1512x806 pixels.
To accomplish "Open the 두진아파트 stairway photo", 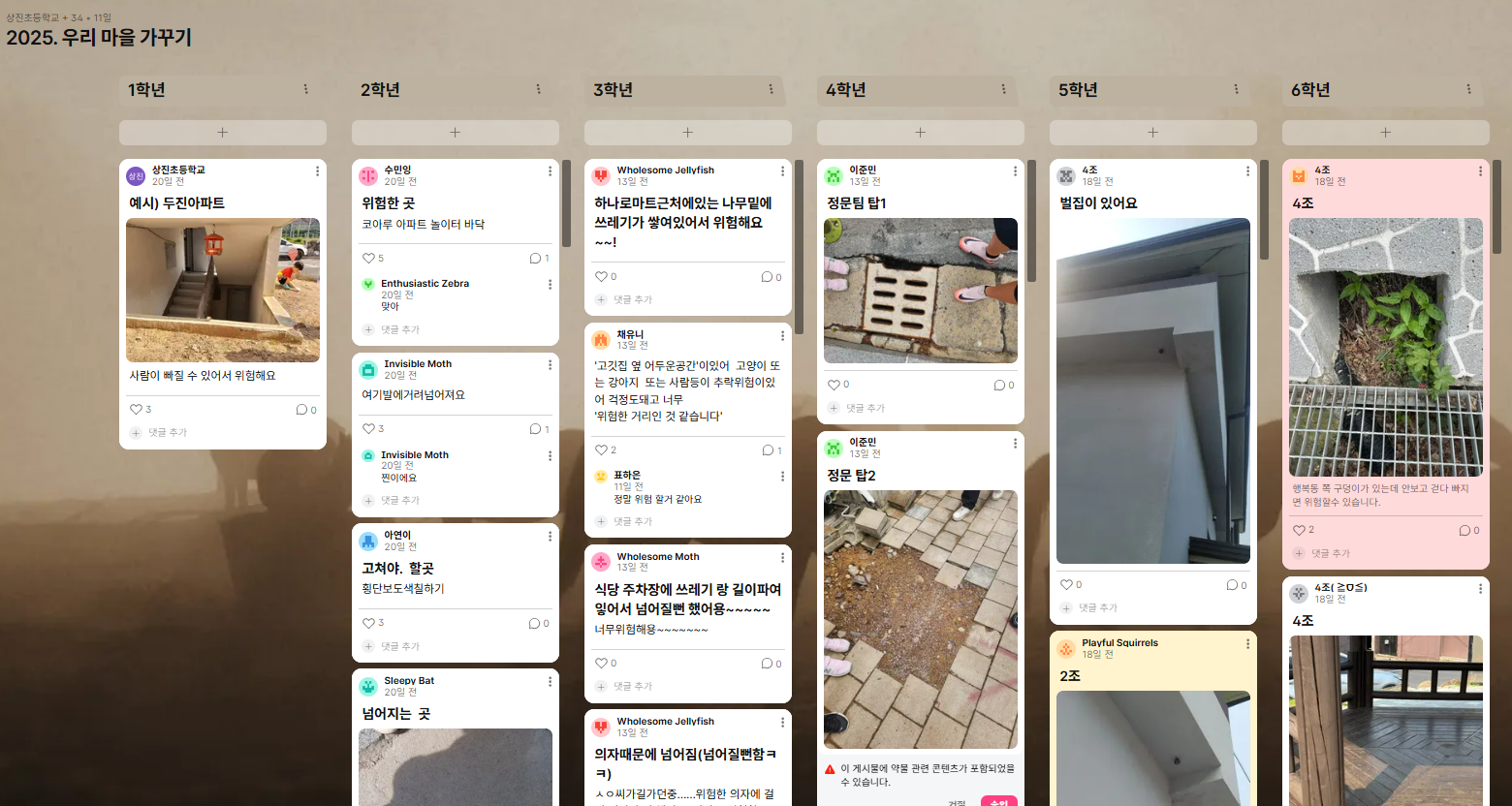I will click(x=223, y=290).
